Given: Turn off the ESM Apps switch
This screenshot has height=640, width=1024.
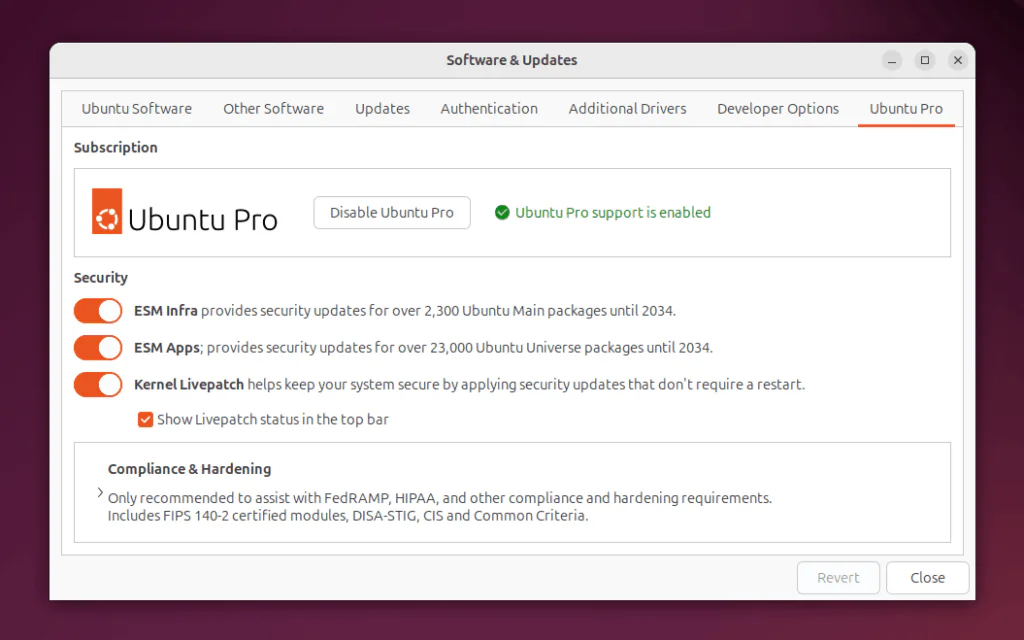Looking at the screenshot, I should pyautogui.click(x=97, y=347).
